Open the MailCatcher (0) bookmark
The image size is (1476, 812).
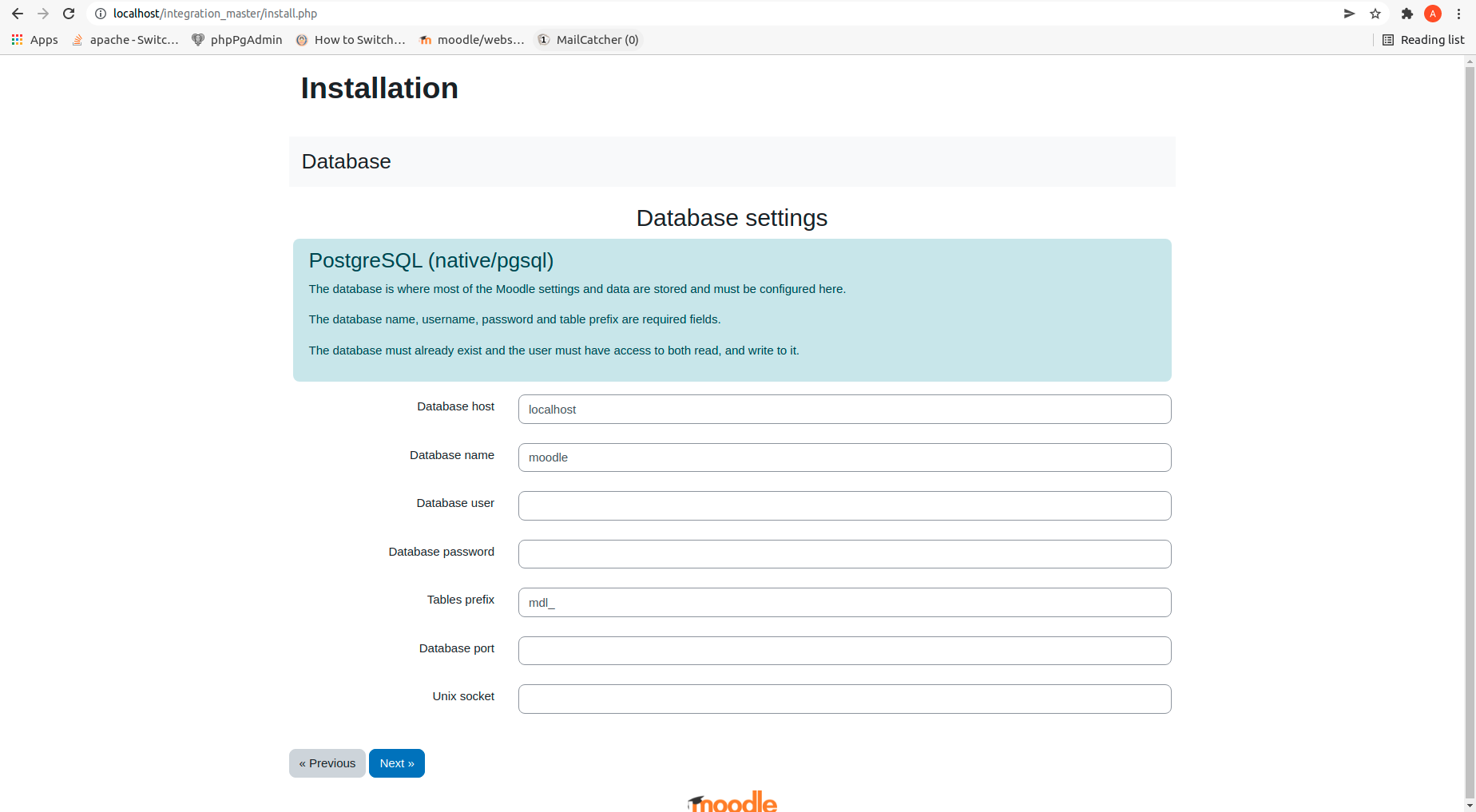click(x=589, y=40)
